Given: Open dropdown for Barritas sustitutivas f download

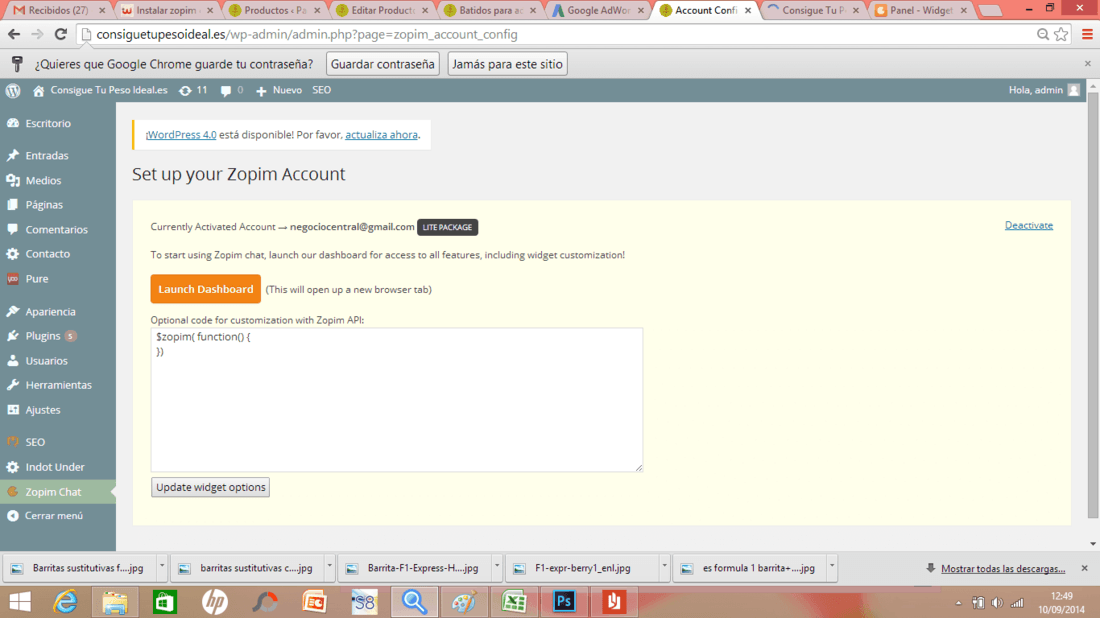Looking at the screenshot, I should (x=161, y=565).
